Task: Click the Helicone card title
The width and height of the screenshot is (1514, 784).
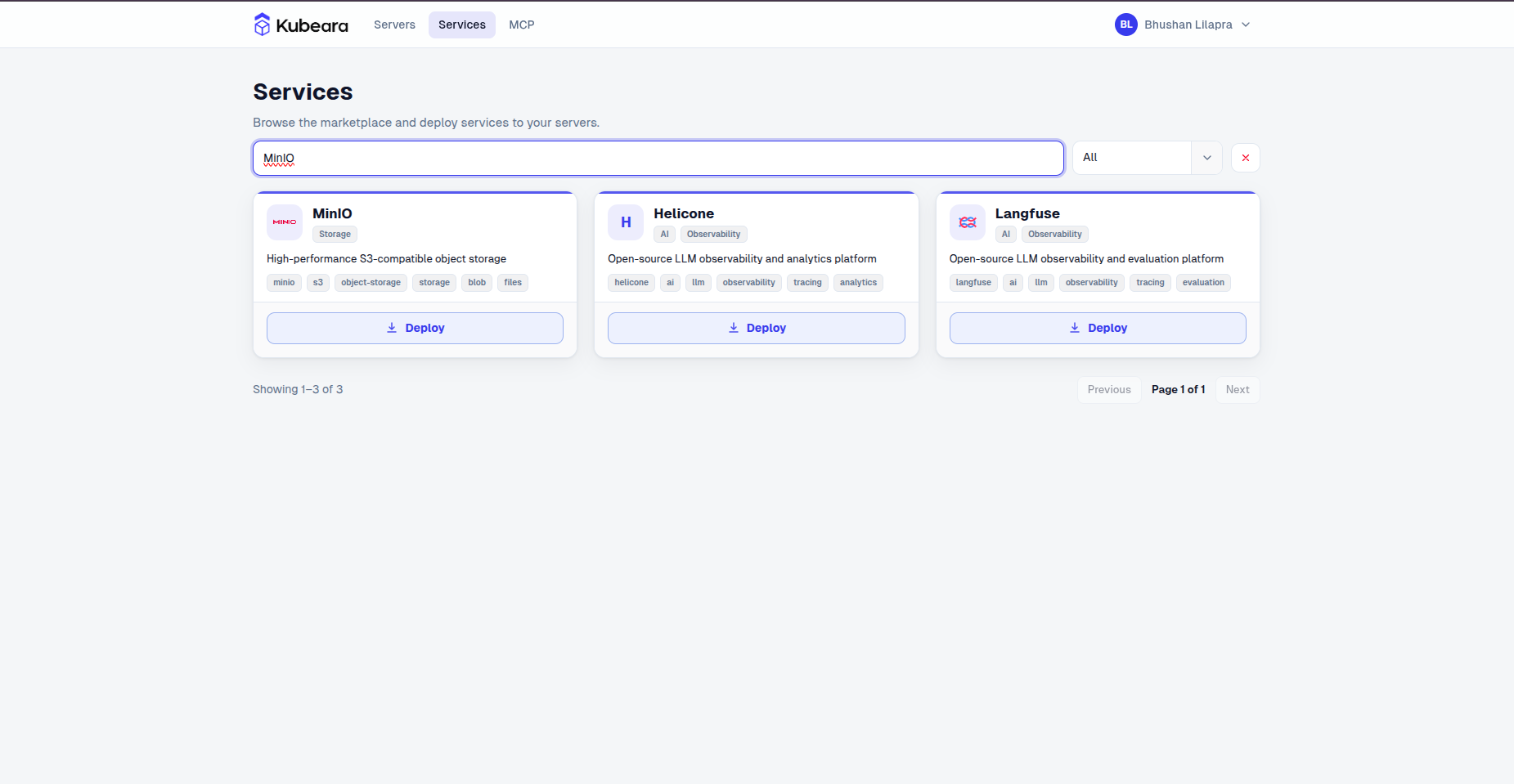Action: coord(684,213)
